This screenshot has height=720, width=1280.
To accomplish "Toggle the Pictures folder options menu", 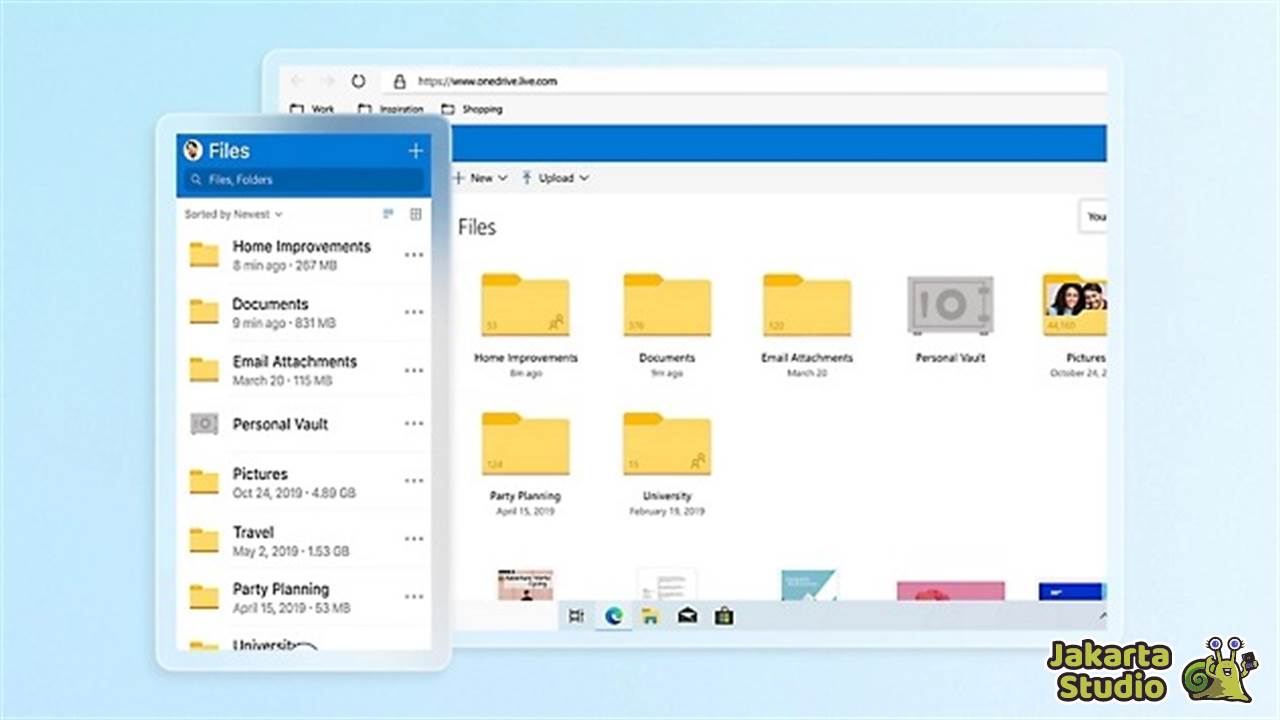I will 414,481.
